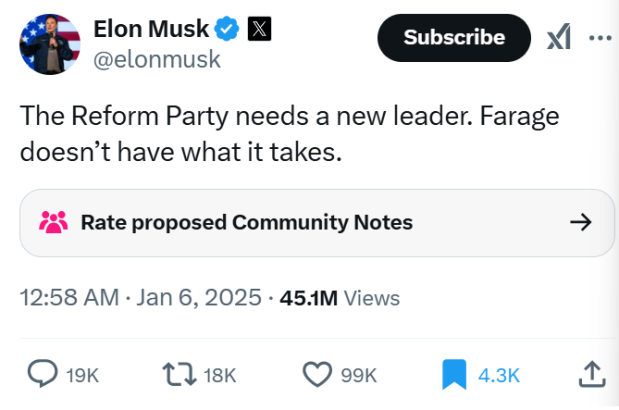Viewport: 619px width, 410px height.
Task: Toggle the blue bookmark icon
Action: click(x=455, y=374)
